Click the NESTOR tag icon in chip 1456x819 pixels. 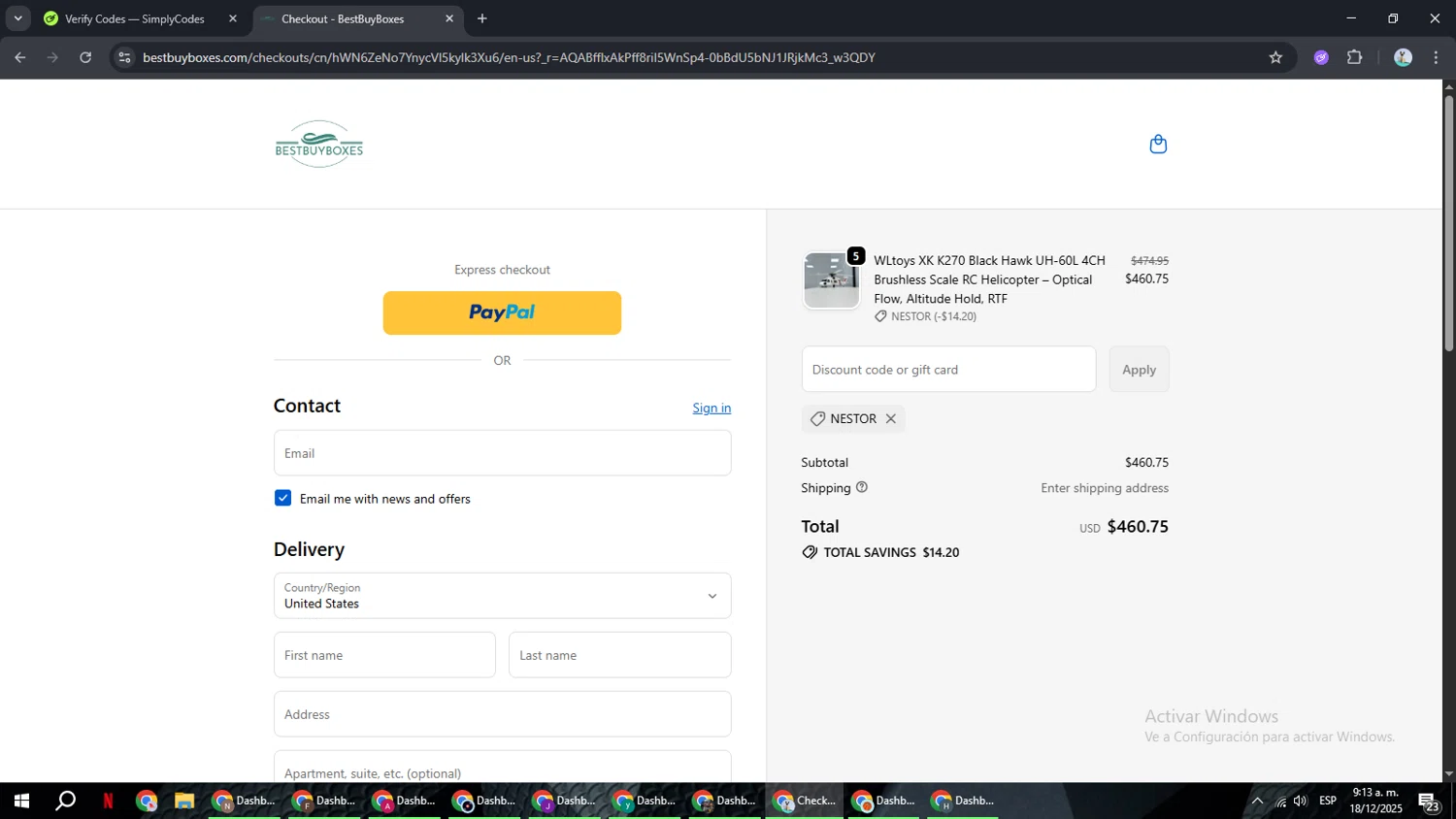tap(818, 419)
